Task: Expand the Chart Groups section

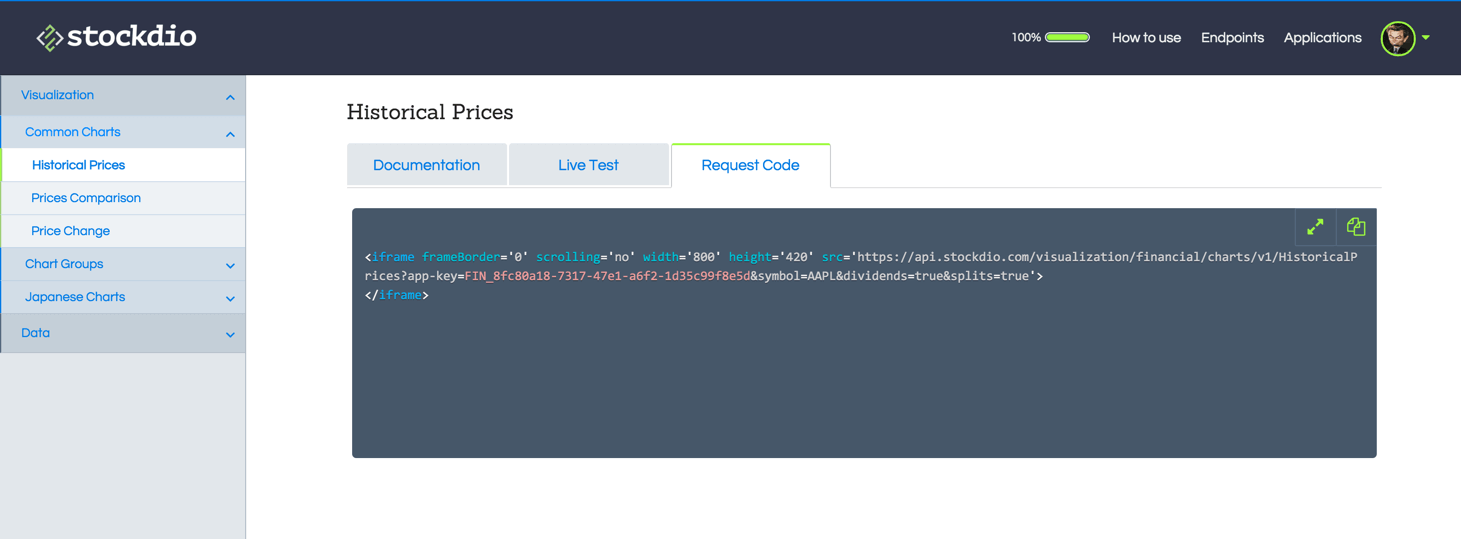Action: point(123,264)
